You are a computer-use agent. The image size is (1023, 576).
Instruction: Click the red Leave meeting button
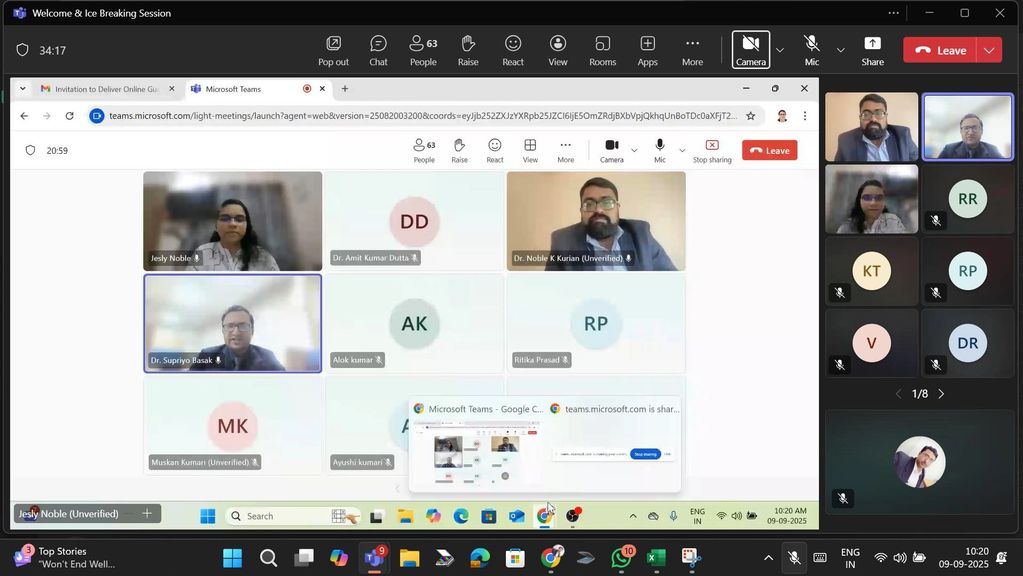940,50
